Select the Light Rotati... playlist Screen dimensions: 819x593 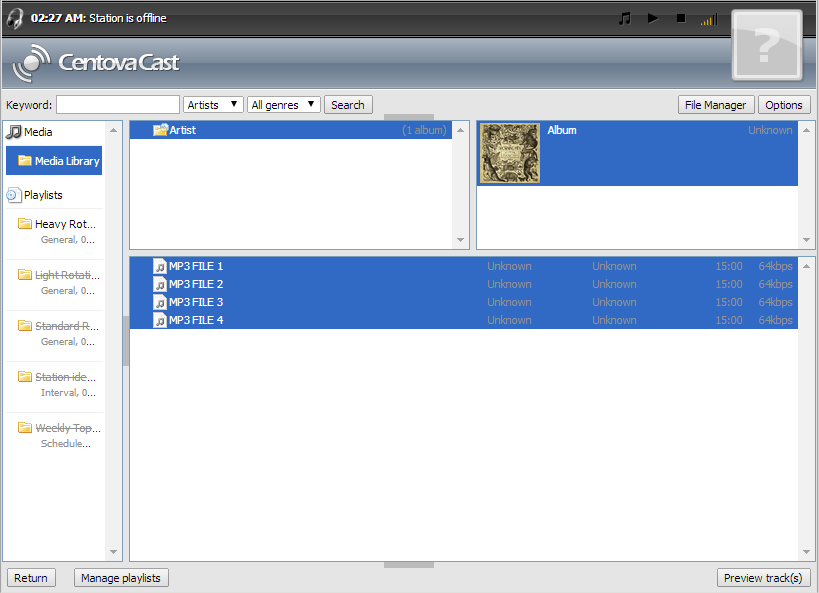55,283
